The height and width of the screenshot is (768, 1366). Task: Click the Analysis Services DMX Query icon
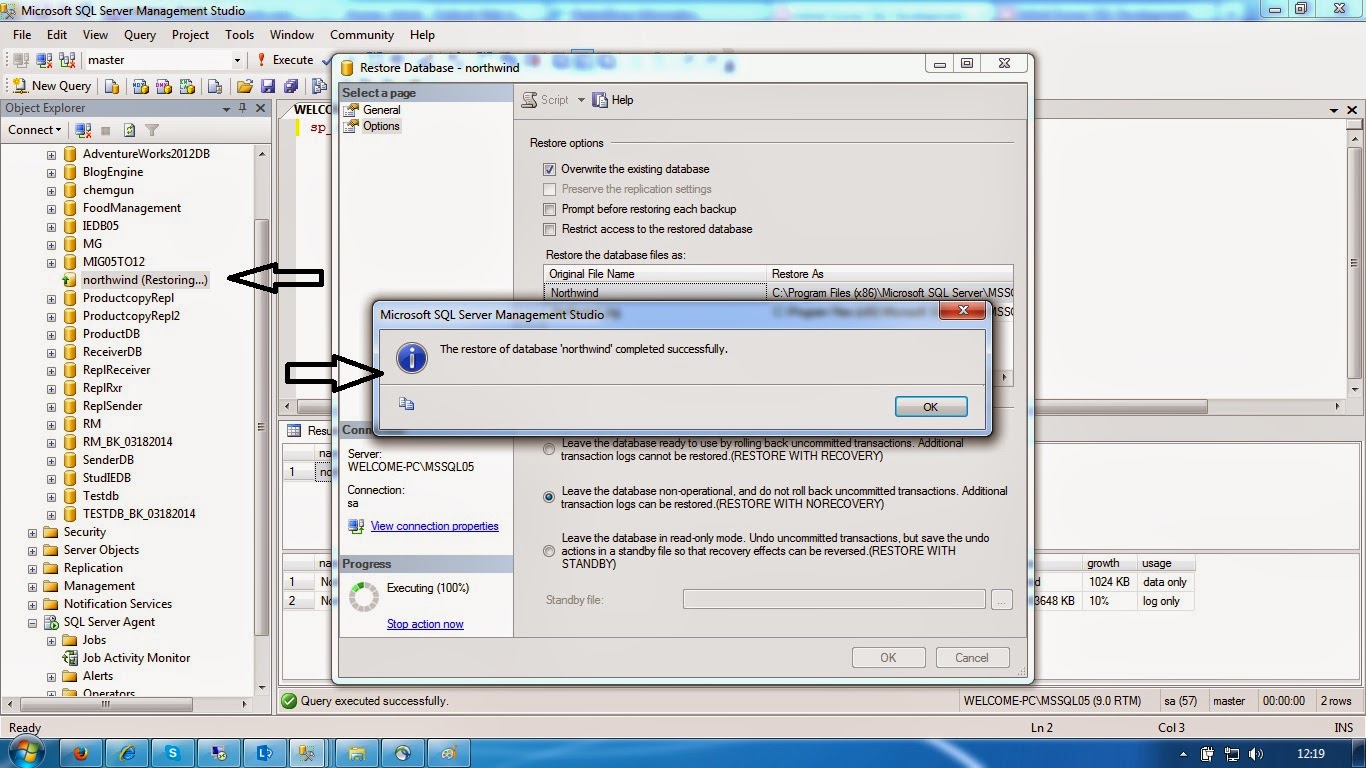pos(164,86)
